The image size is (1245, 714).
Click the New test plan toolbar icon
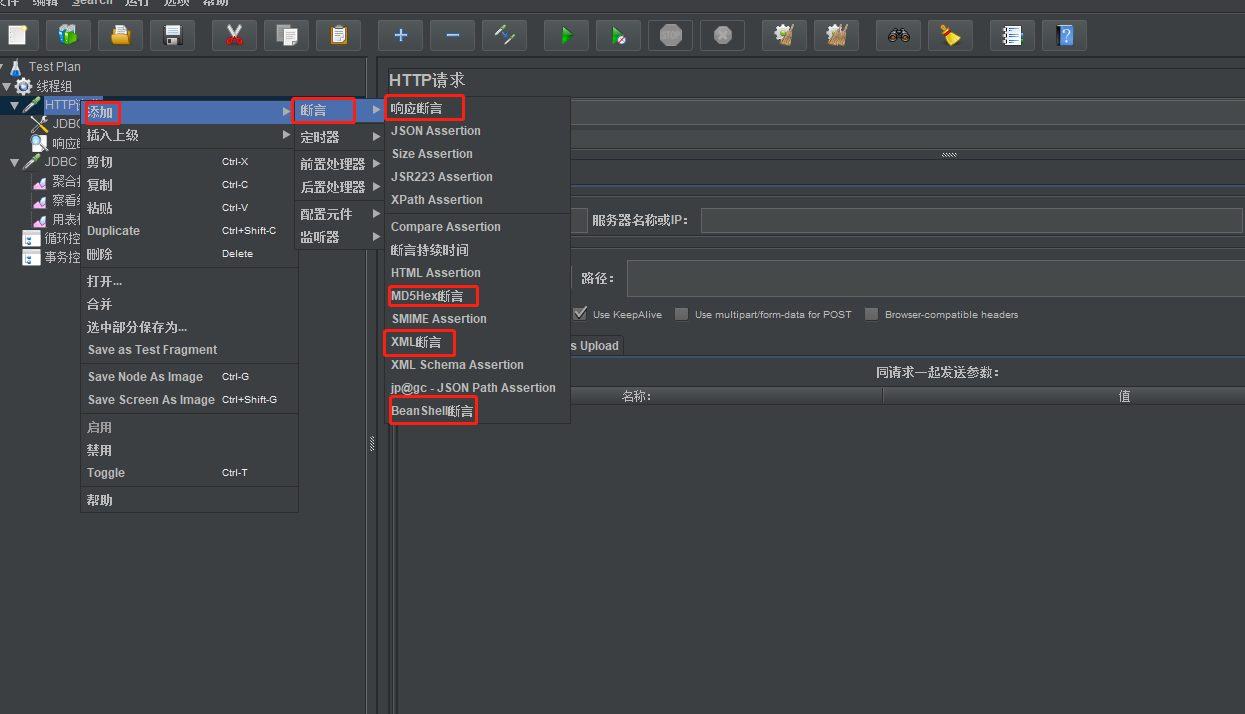(17, 35)
